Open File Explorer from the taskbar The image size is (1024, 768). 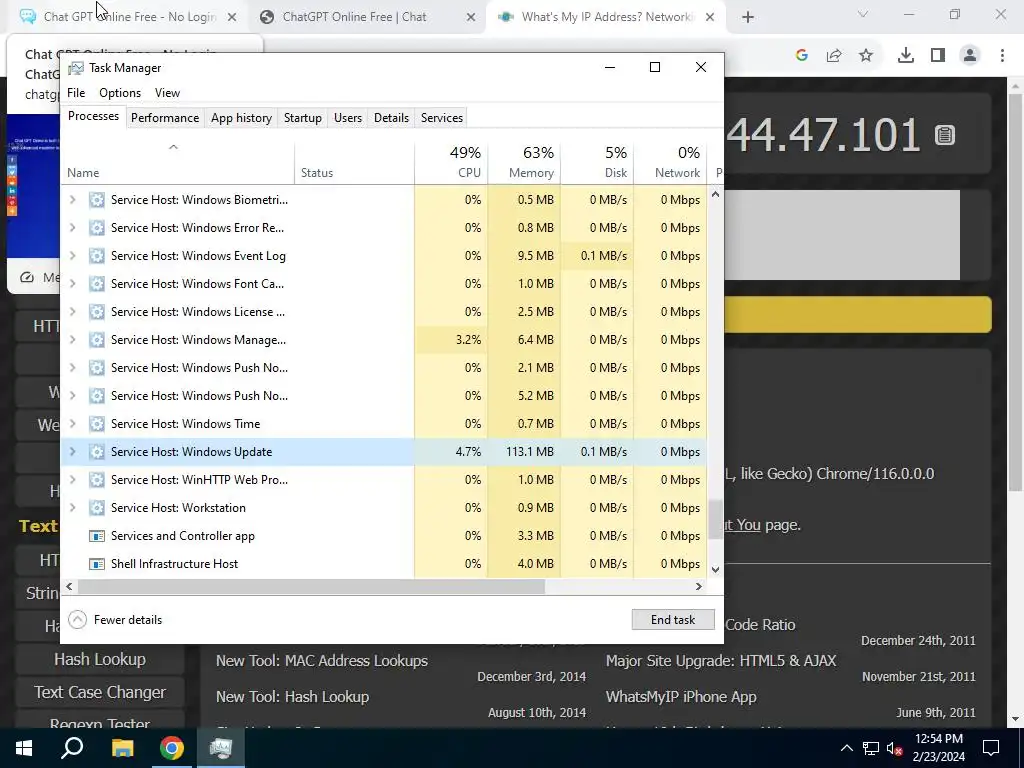[x=122, y=748]
